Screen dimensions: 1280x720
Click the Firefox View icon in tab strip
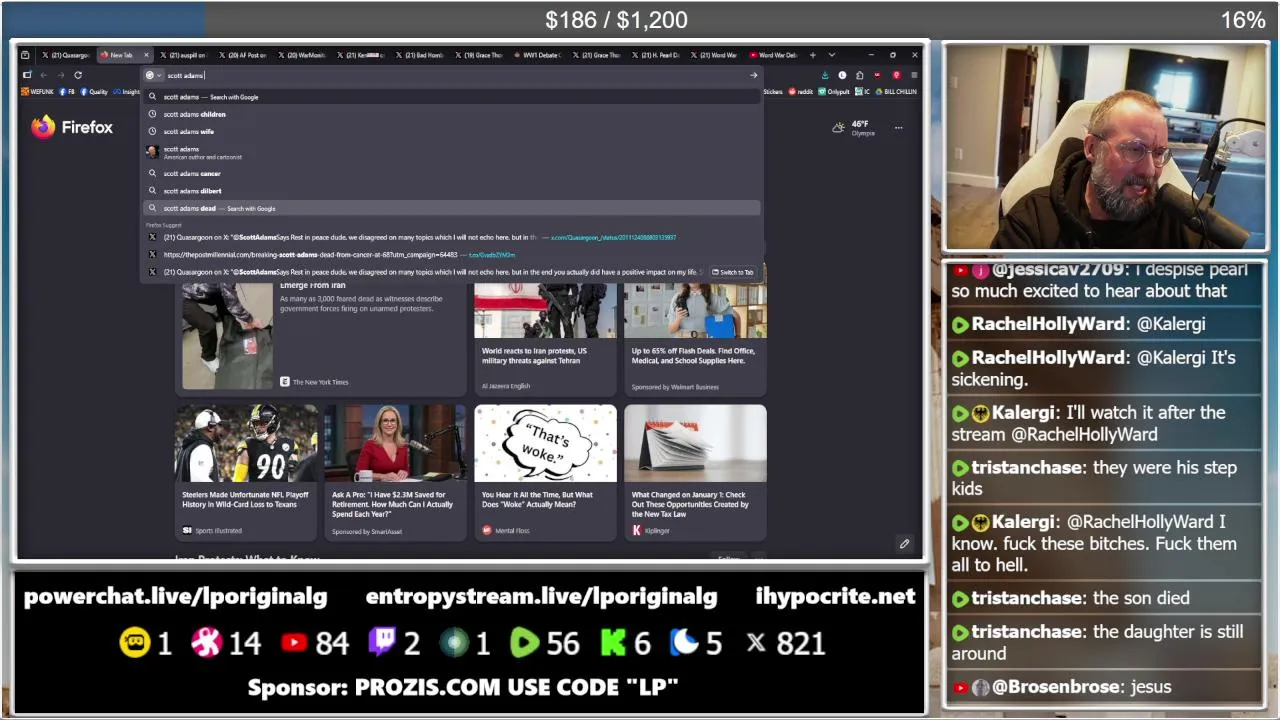[25, 55]
